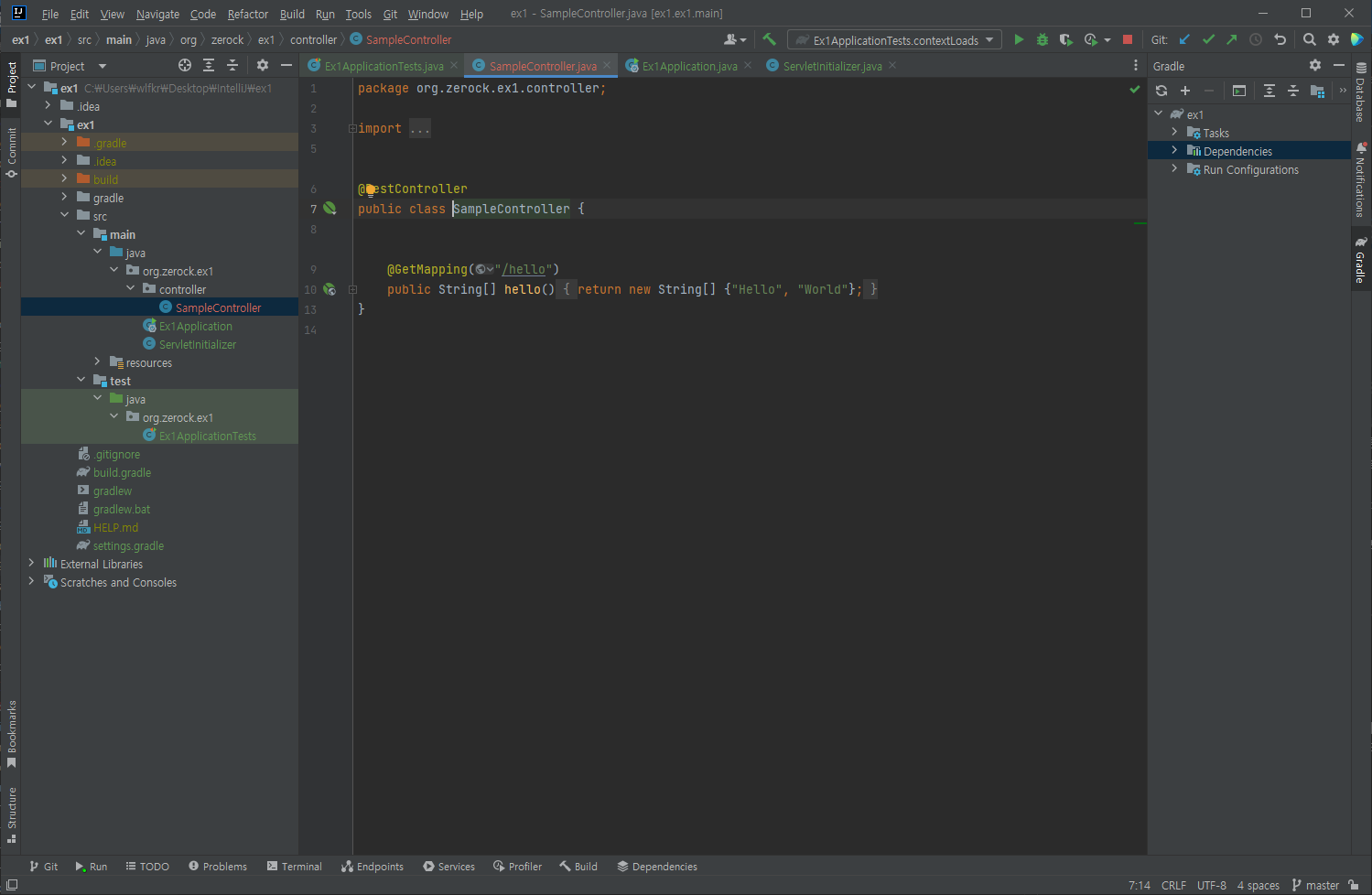1372x895 pixels.
Task: Open the Terminal tool window
Action: [294, 867]
